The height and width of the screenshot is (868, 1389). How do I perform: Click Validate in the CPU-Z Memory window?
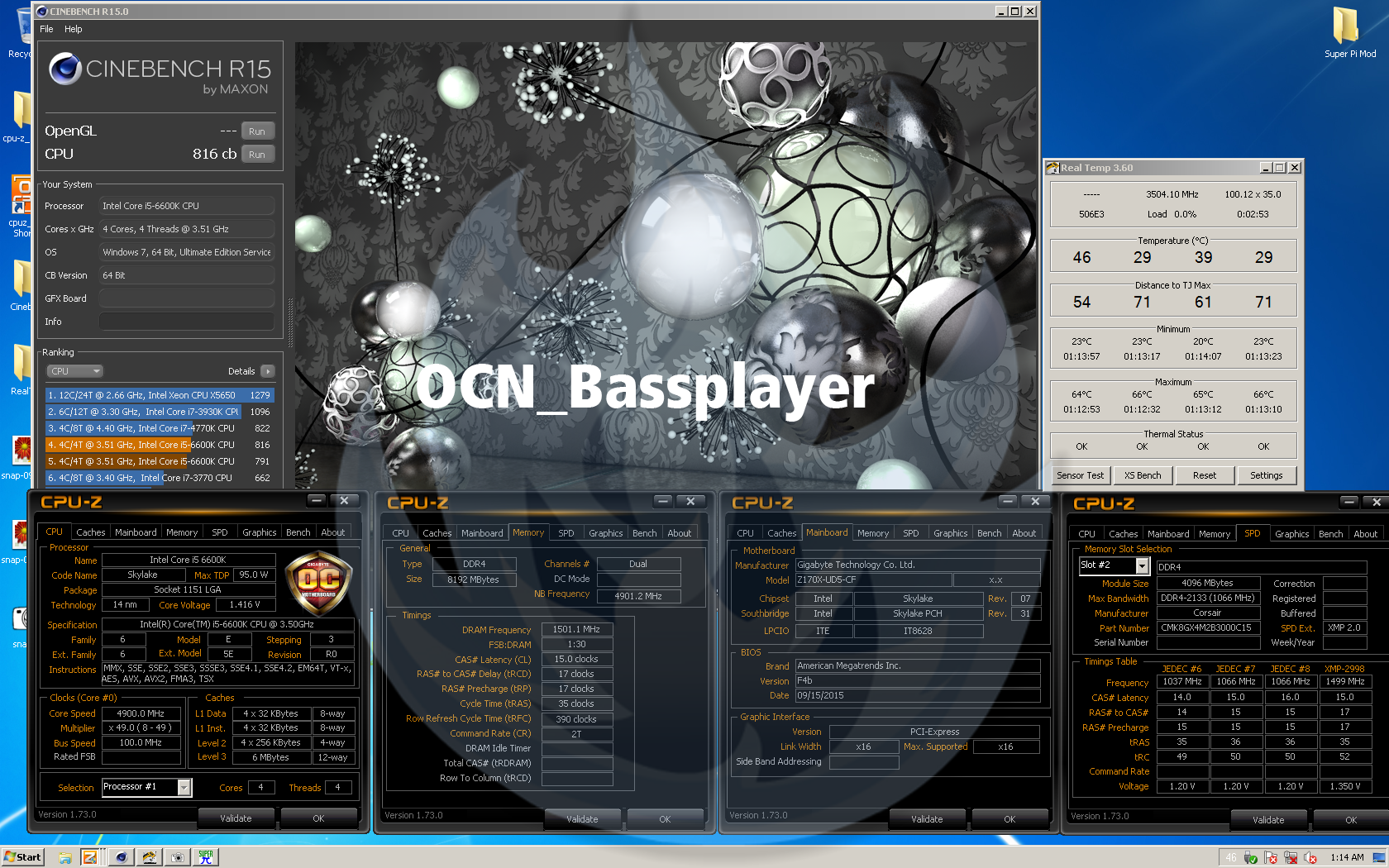[582, 818]
